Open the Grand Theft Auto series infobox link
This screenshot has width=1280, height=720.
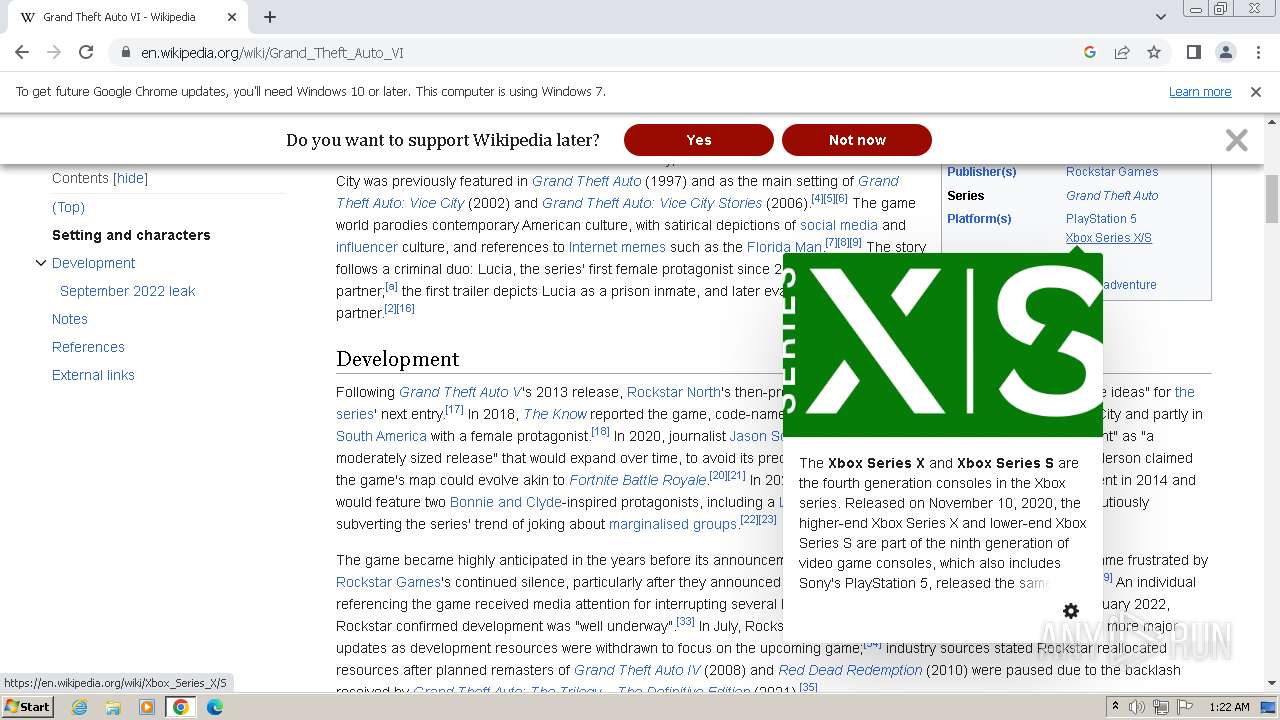[1112, 196]
